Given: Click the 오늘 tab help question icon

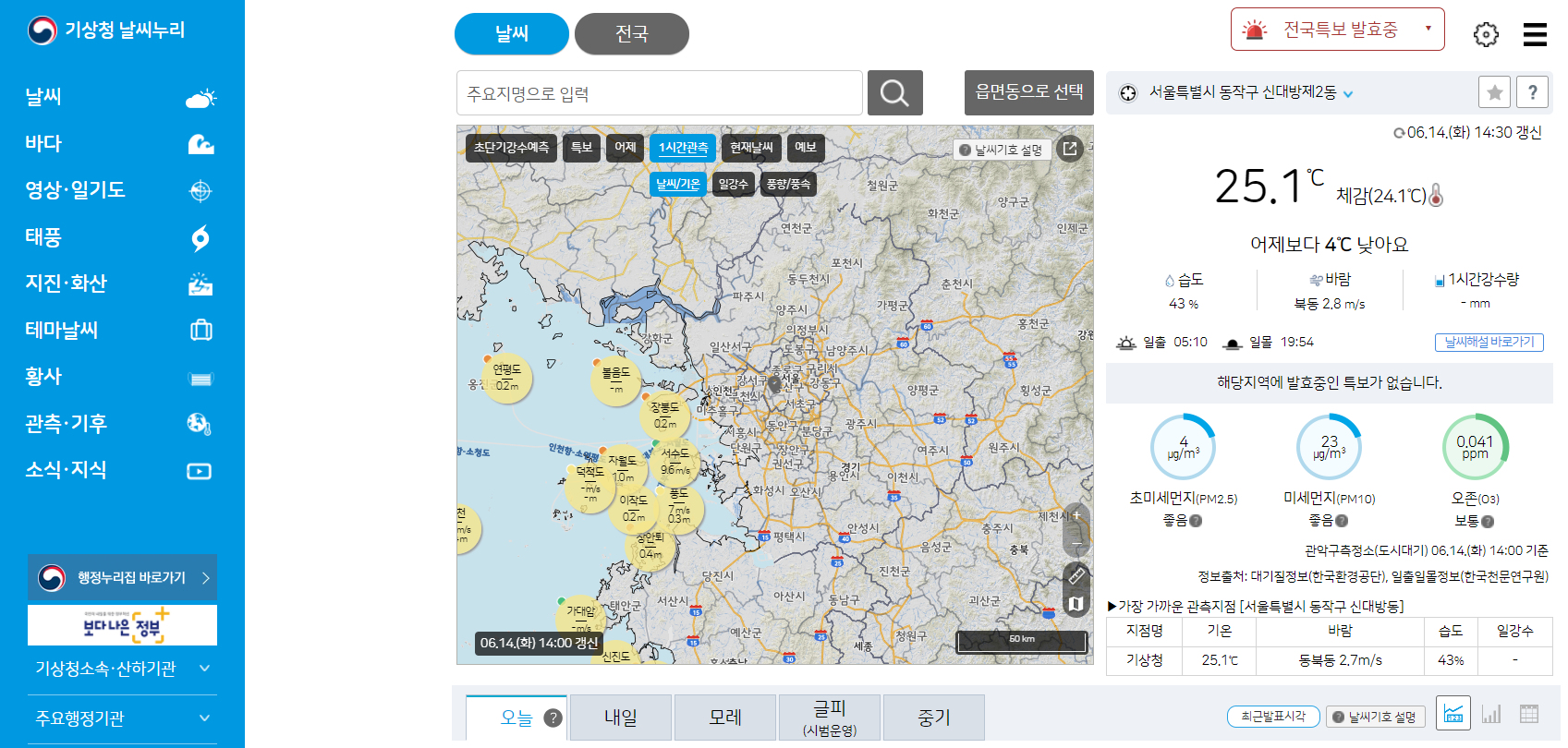Looking at the screenshot, I should [x=553, y=718].
